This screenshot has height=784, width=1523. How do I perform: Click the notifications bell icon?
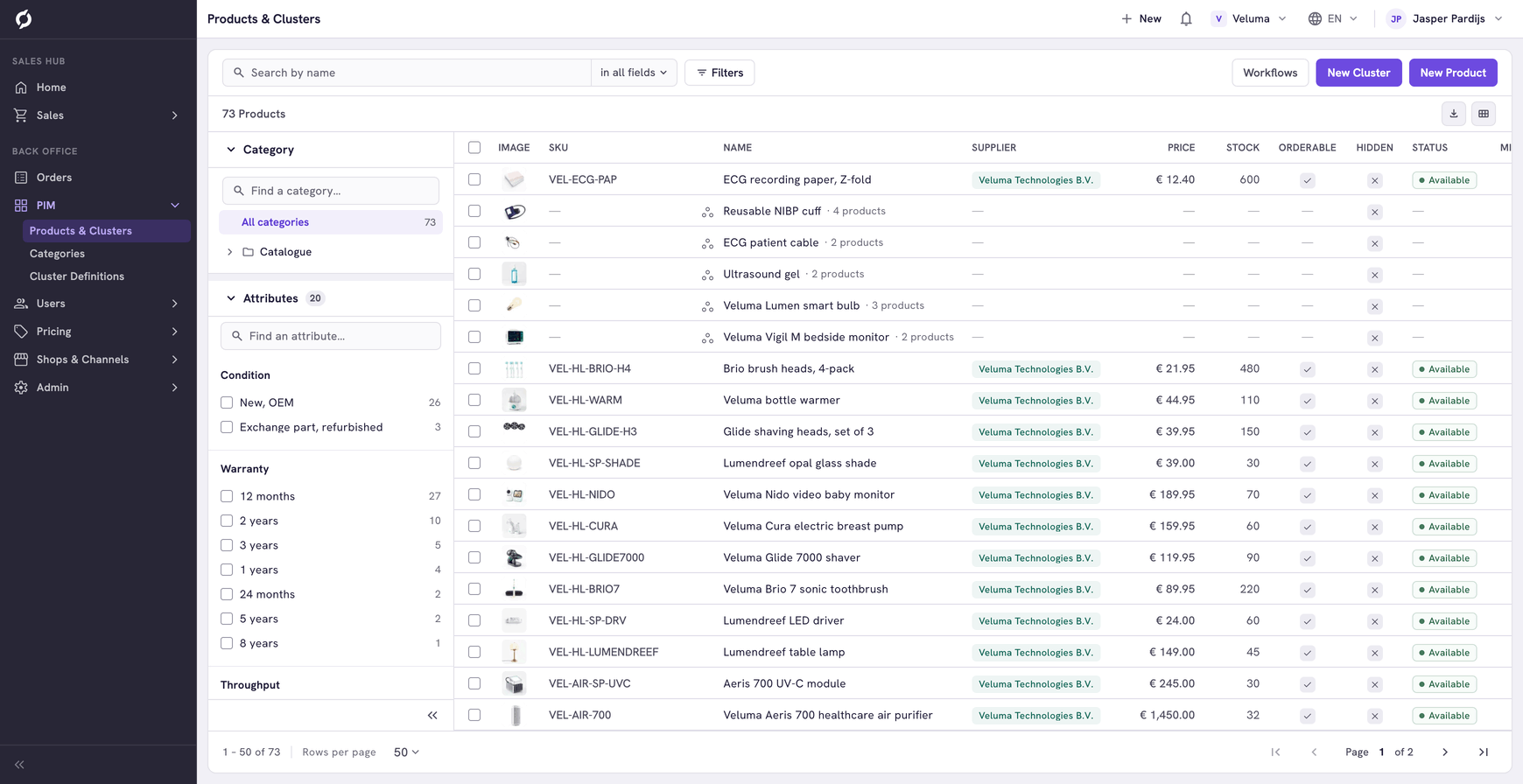point(1186,18)
